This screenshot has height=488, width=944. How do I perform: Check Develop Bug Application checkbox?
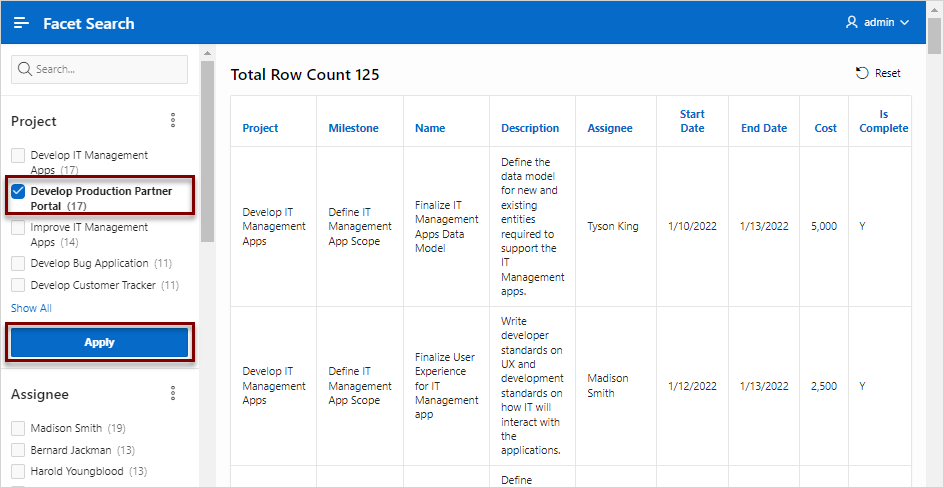[x=19, y=263]
